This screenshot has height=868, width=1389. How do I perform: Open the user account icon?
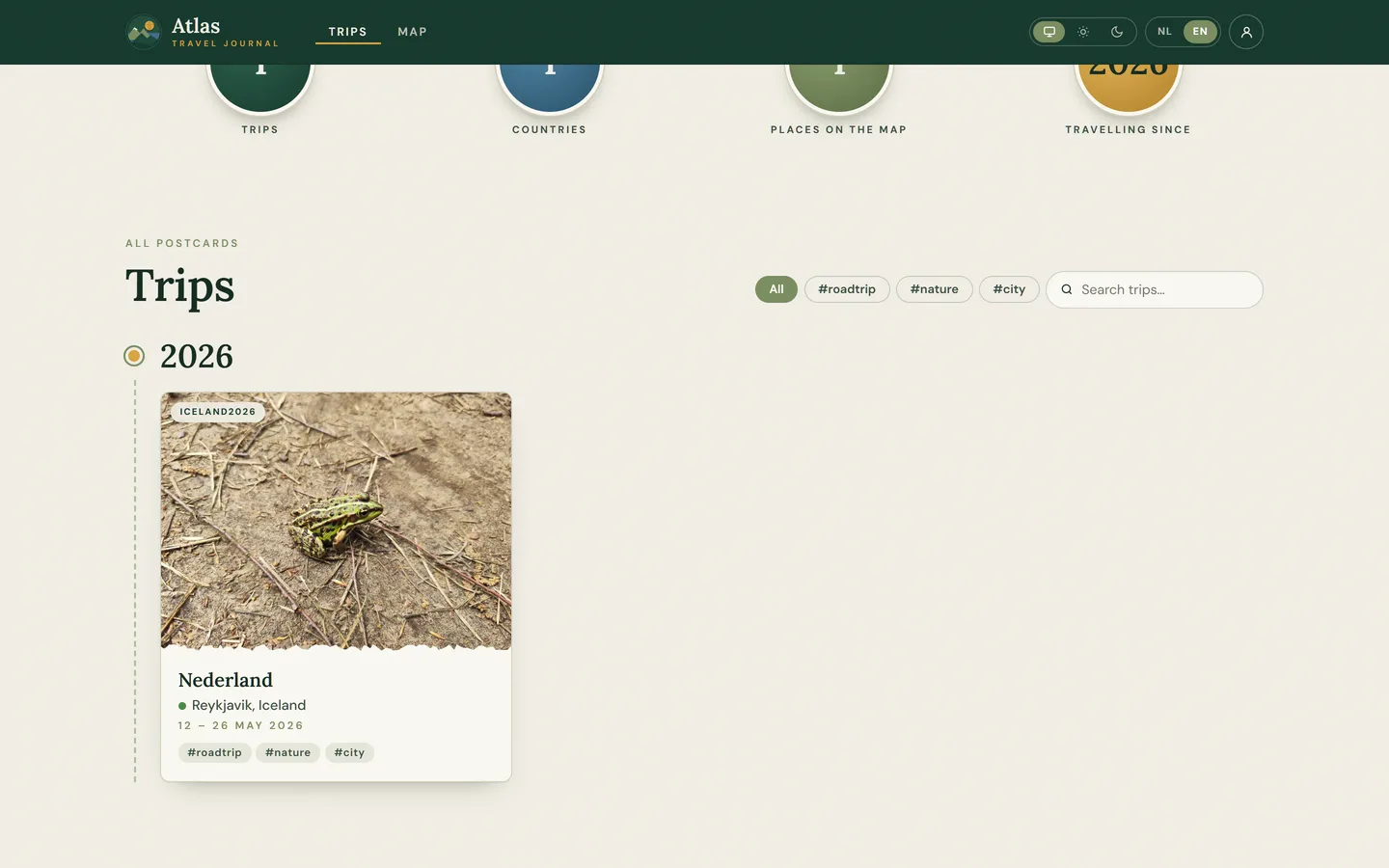(1246, 32)
